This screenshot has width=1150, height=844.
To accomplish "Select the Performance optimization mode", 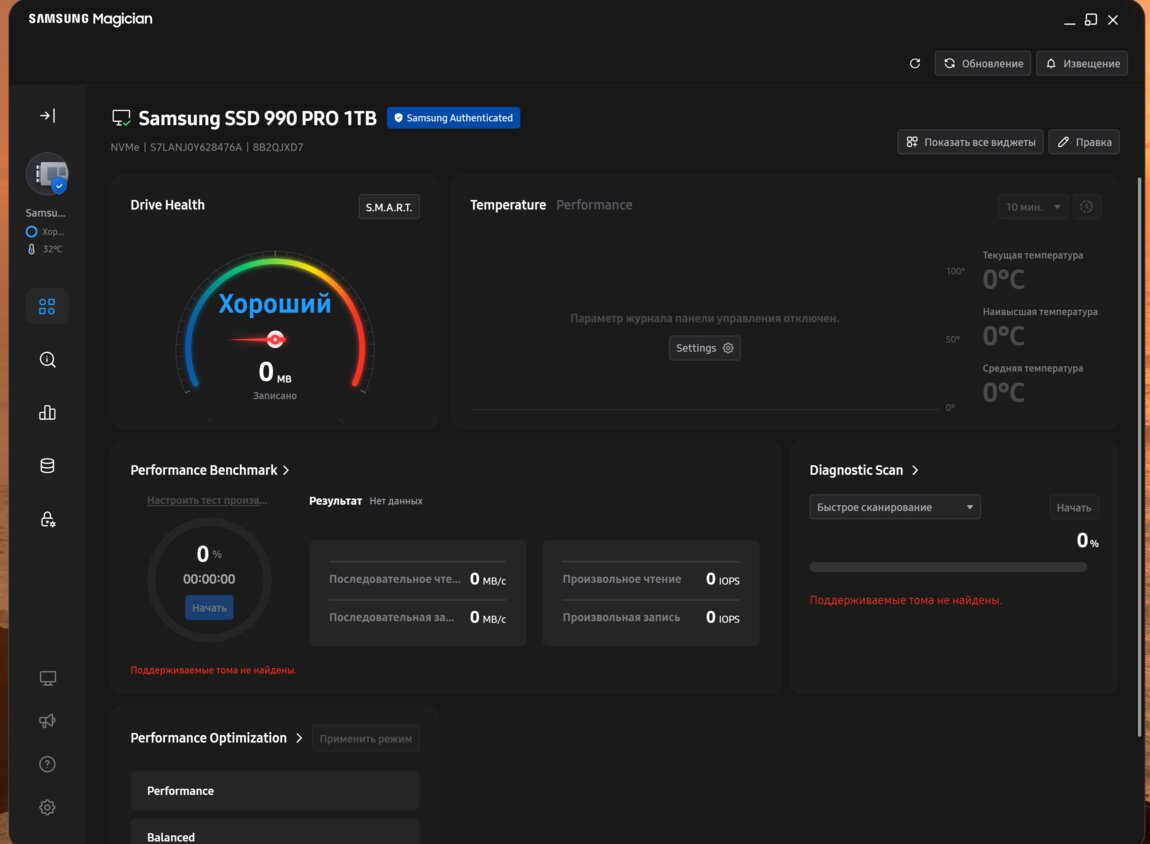I will [275, 791].
